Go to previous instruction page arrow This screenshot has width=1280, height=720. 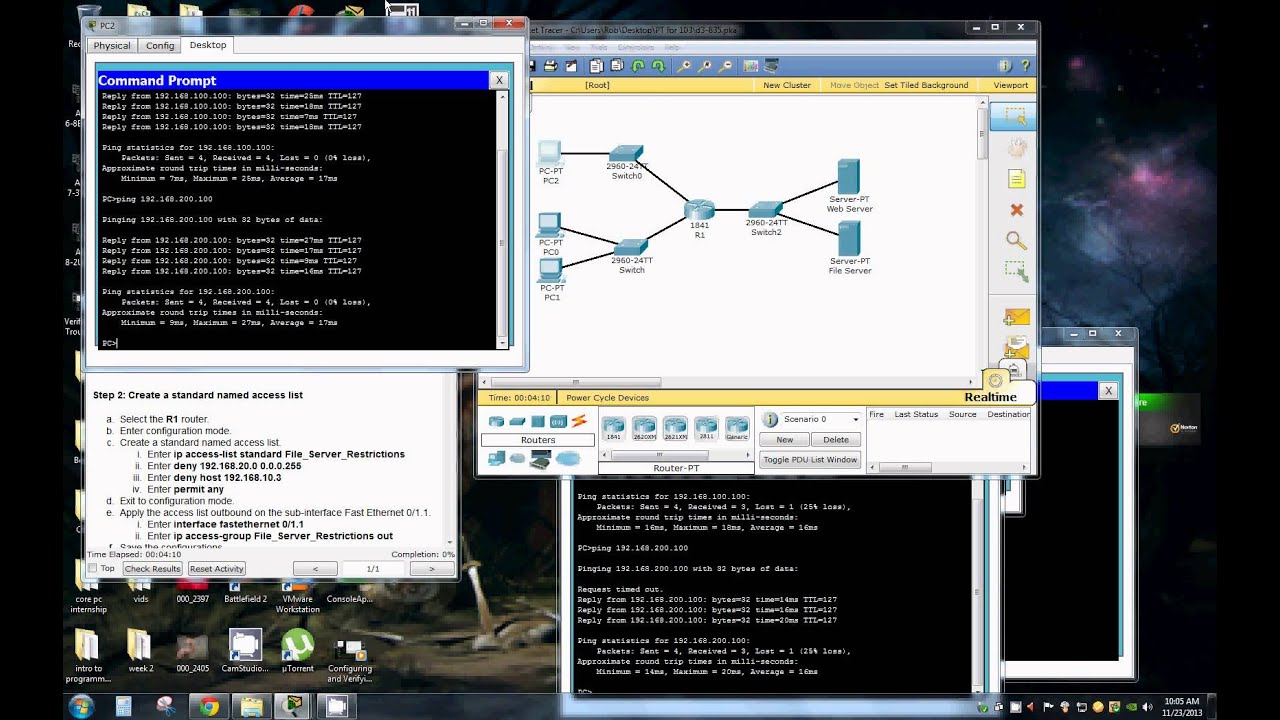(x=315, y=569)
